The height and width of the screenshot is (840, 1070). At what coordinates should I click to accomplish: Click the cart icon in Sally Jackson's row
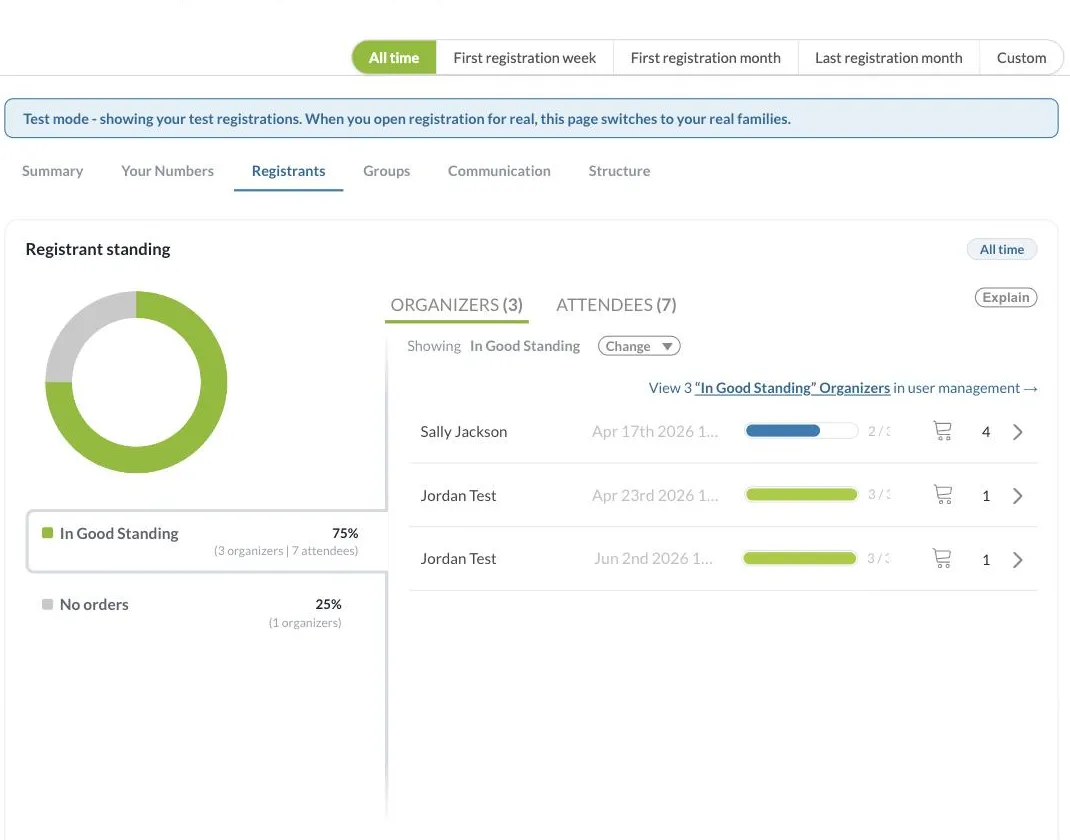point(942,431)
